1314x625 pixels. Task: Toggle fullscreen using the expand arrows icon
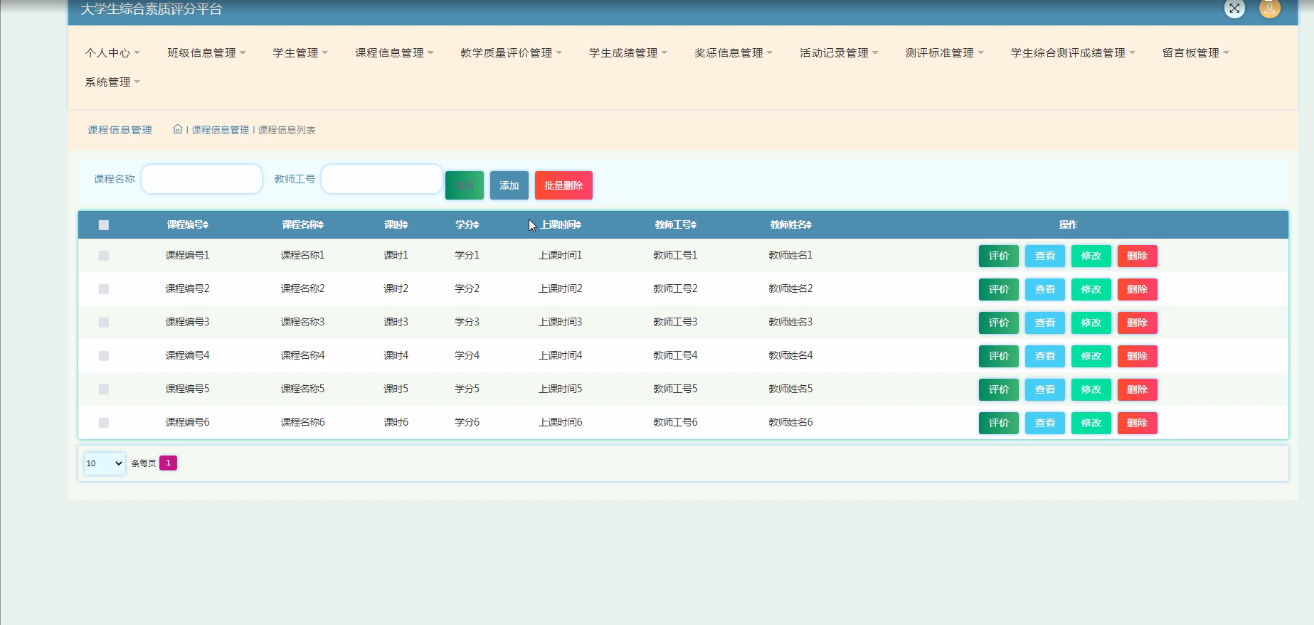pos(1235,8)
